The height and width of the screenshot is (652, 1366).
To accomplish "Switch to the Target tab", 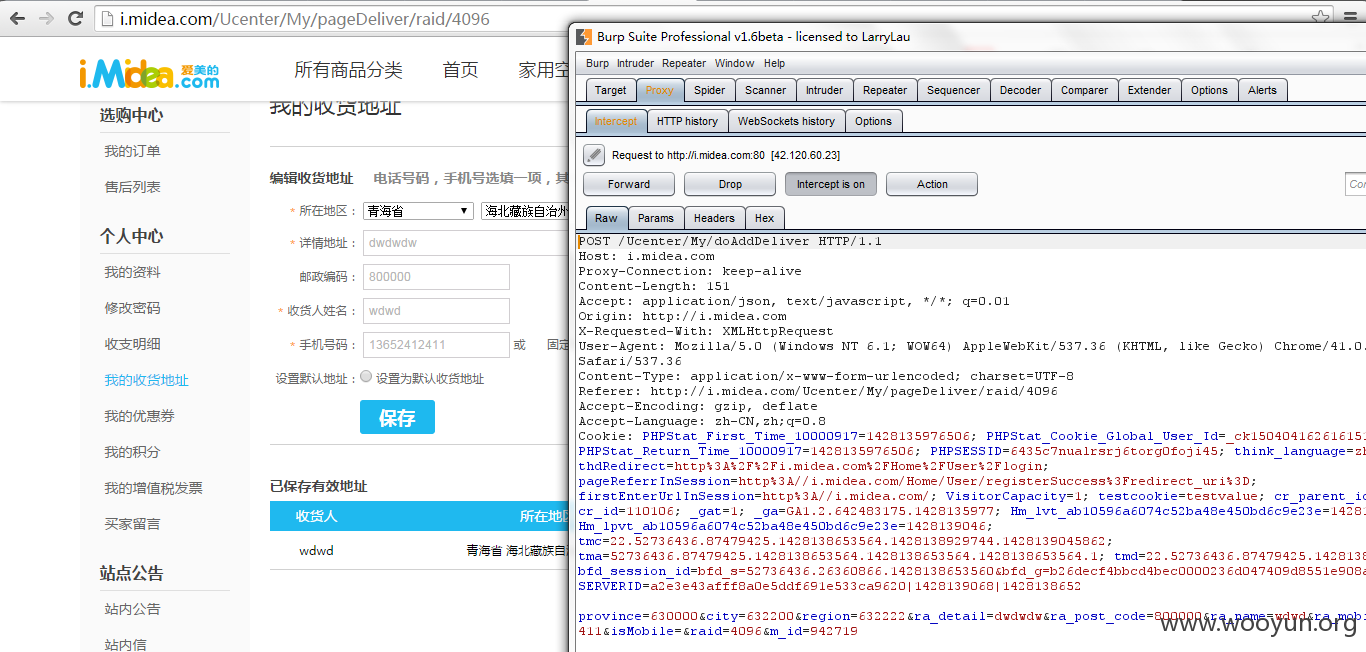I will [610, 90].
